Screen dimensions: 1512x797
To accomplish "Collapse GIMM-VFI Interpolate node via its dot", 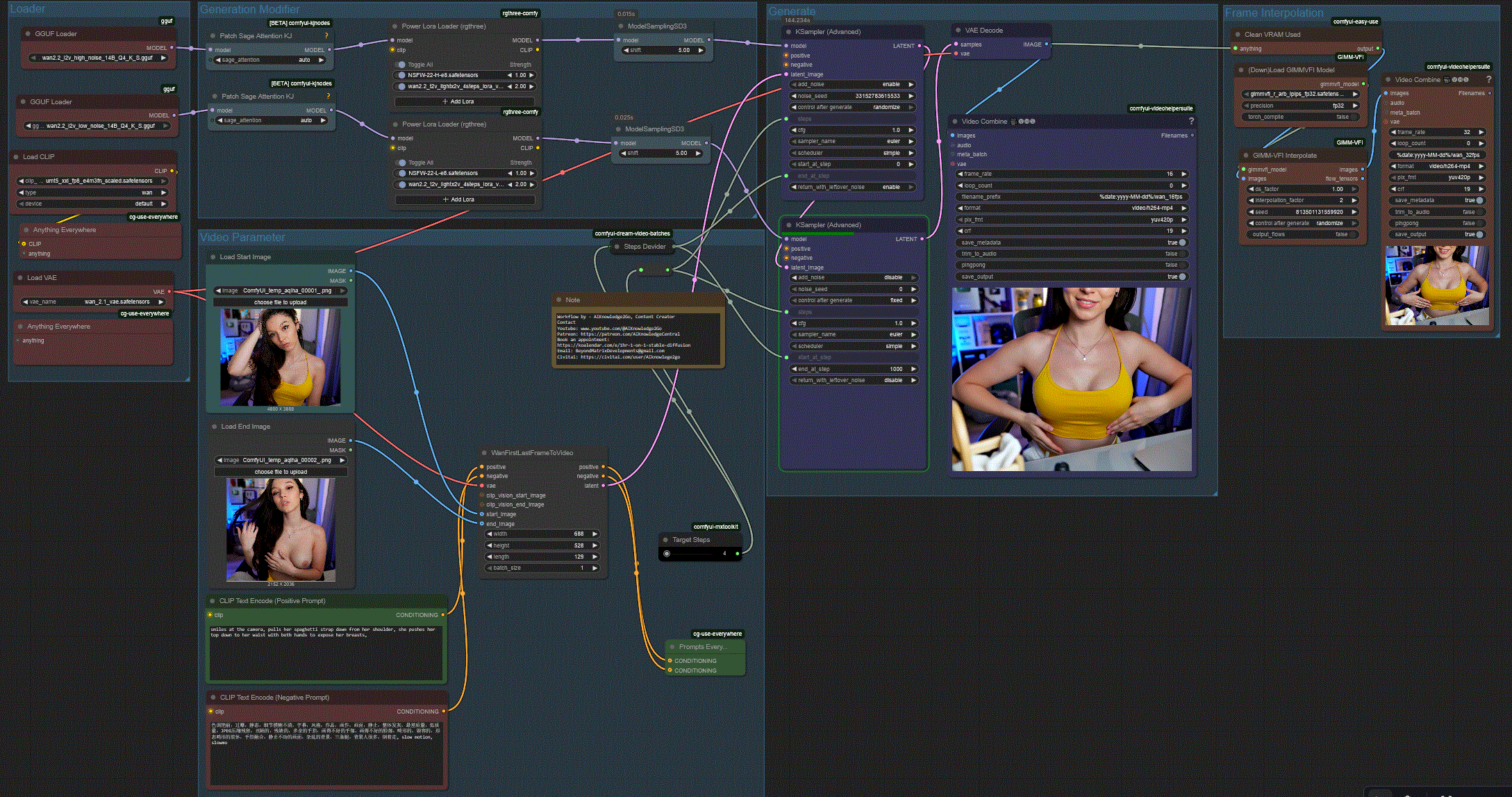I will tap(1246, 156).
